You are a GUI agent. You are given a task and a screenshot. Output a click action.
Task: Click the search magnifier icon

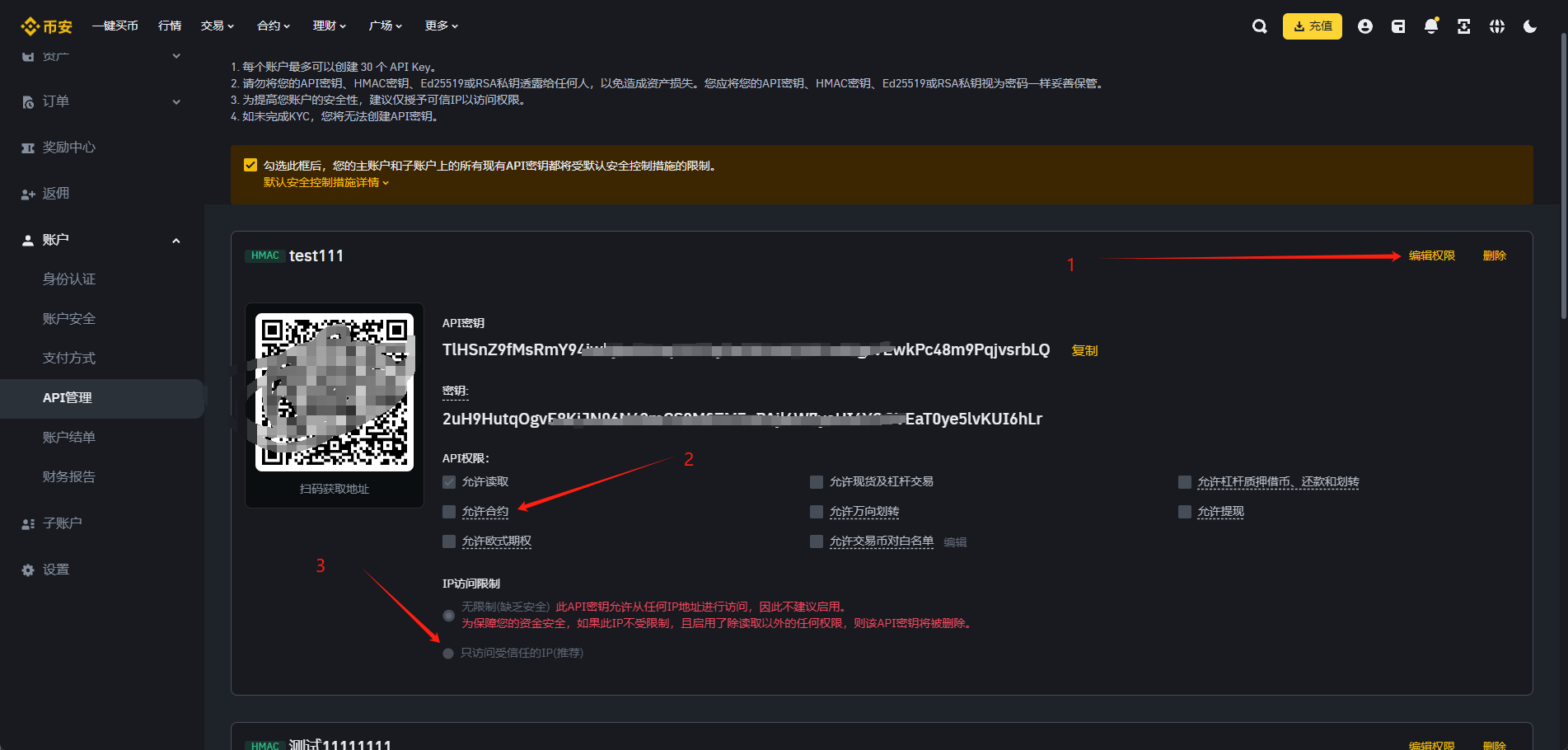[1259, 26]
